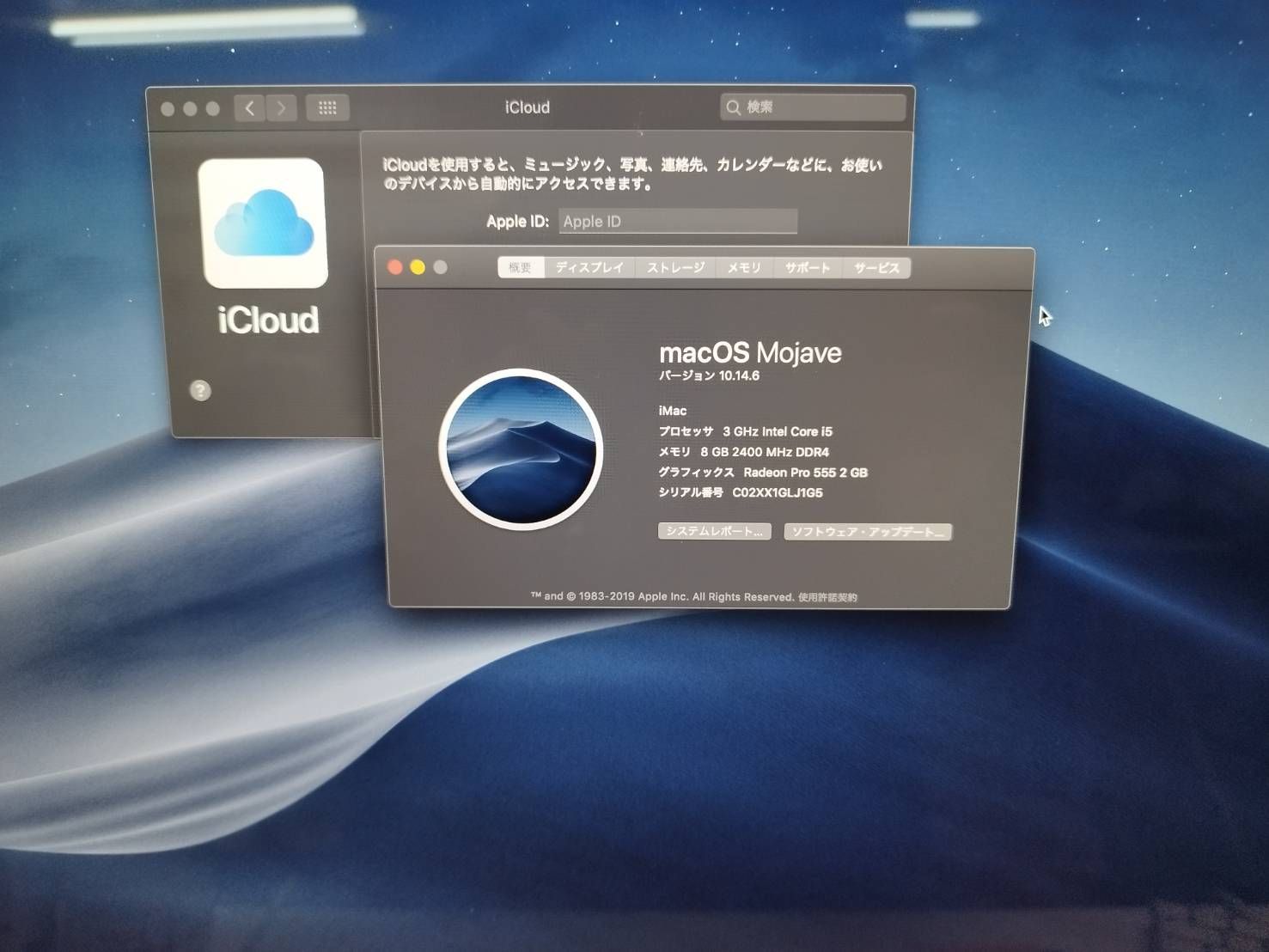Viewport: 1269px width, 952px height.
Task: Open the メモリ tab
Action: pyautogui.click(x=744, y=267)
